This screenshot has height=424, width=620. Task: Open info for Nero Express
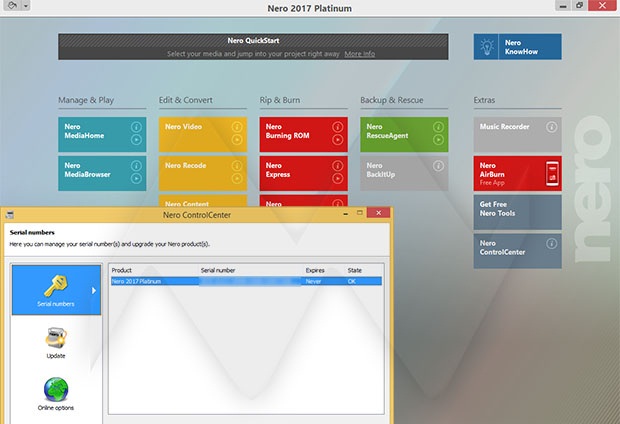[338, 166]
